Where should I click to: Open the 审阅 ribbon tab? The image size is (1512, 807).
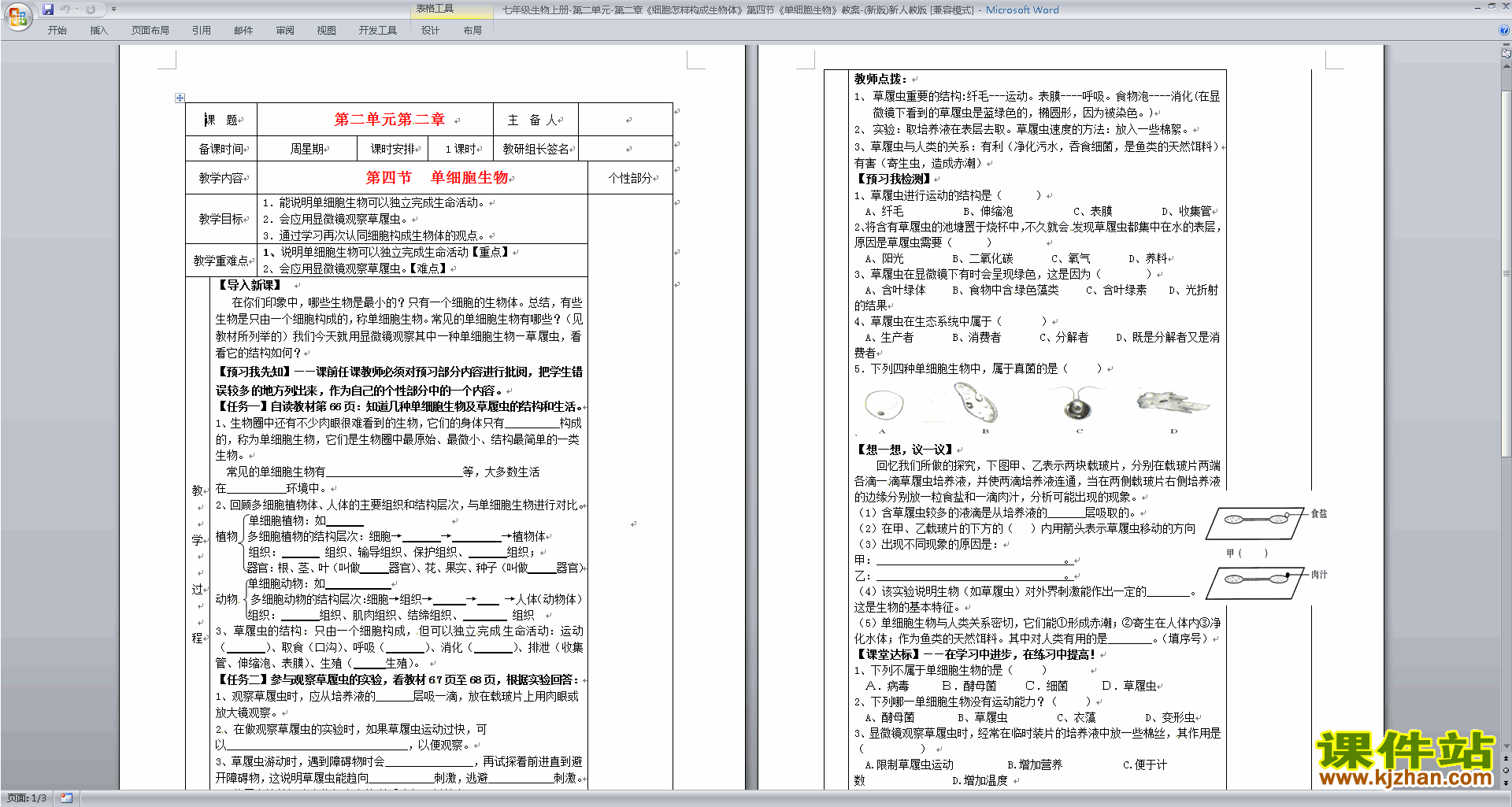coord(285,31)
